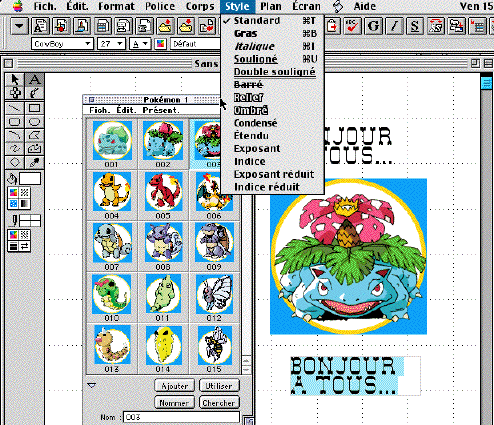Select the eyedropper tool
Screen dimensions: 494x425
pyautogui.click(x=34, y=162)
